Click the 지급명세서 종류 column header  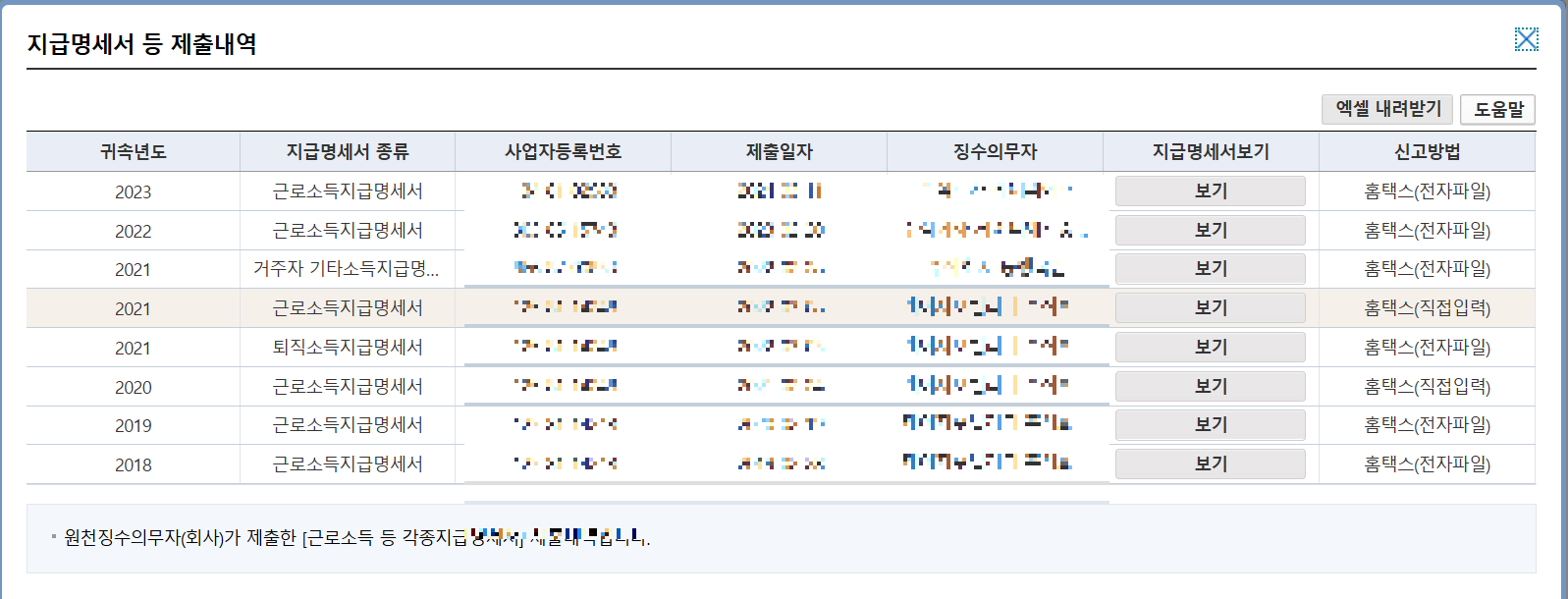point(348,152)
